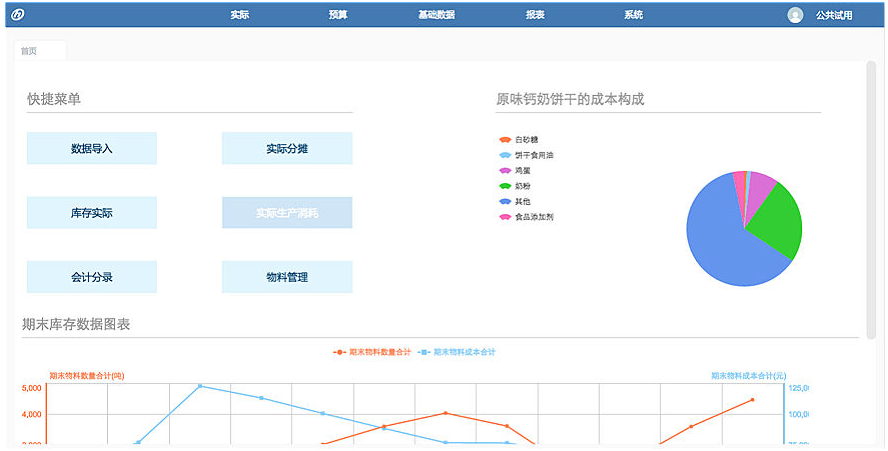Screen dimensions: 888x451
Task: Click the user avatar icon
Action: 795,15
